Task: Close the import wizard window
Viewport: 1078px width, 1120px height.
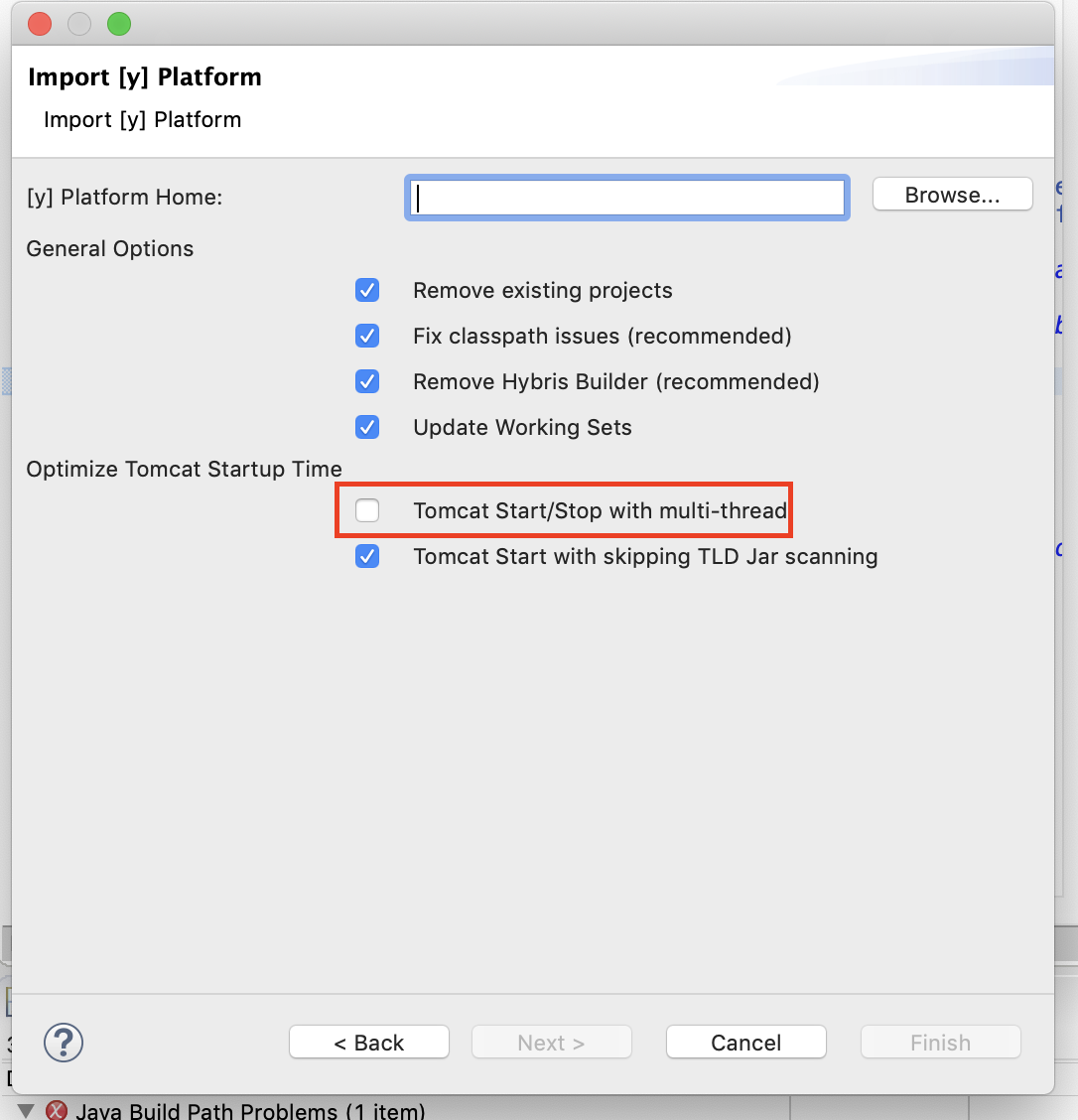Action: [39, 24]
